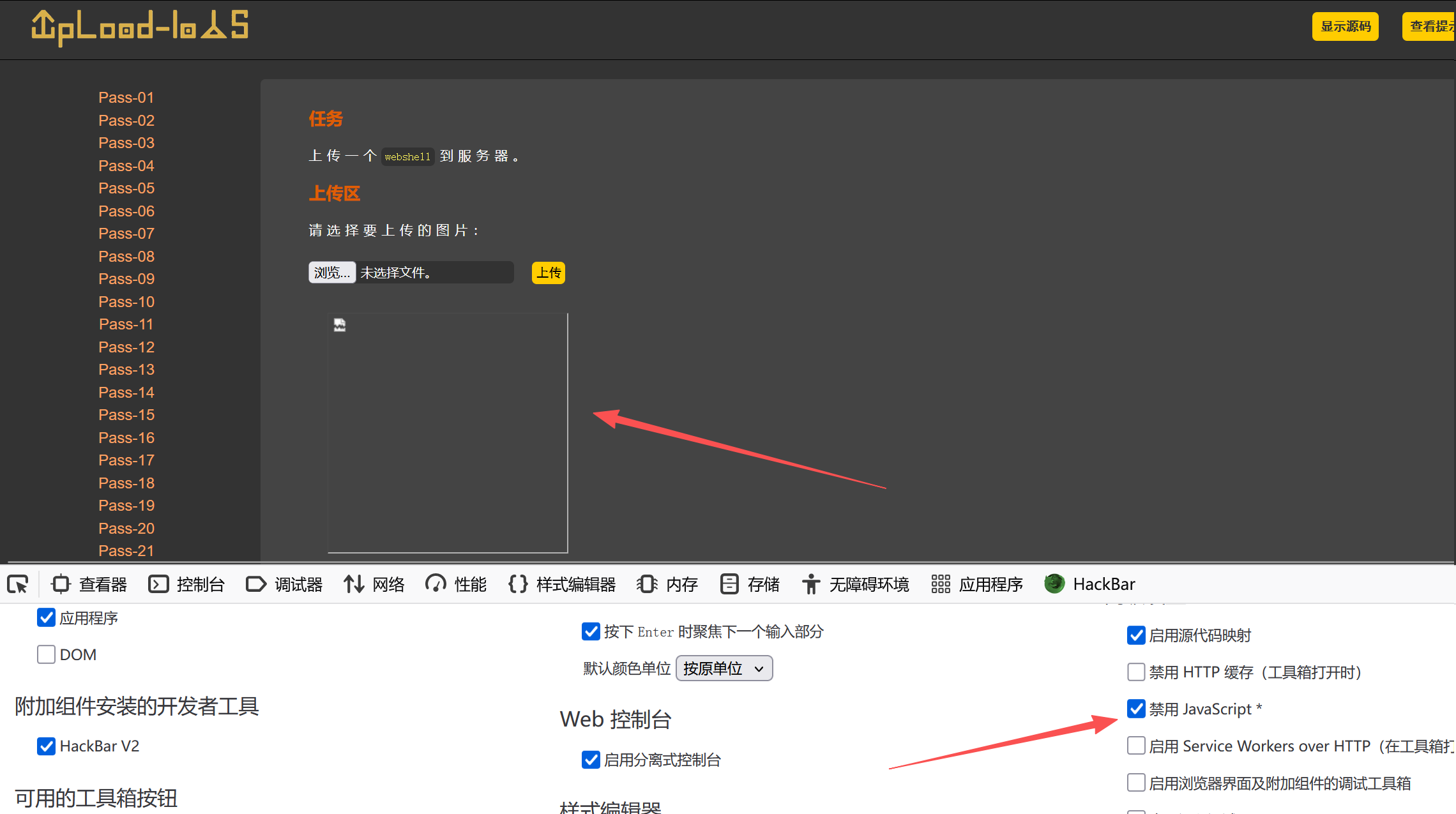Click the 上传 upload button
The height and width of the screenshot is (814, 1456).
click(548, 273)
